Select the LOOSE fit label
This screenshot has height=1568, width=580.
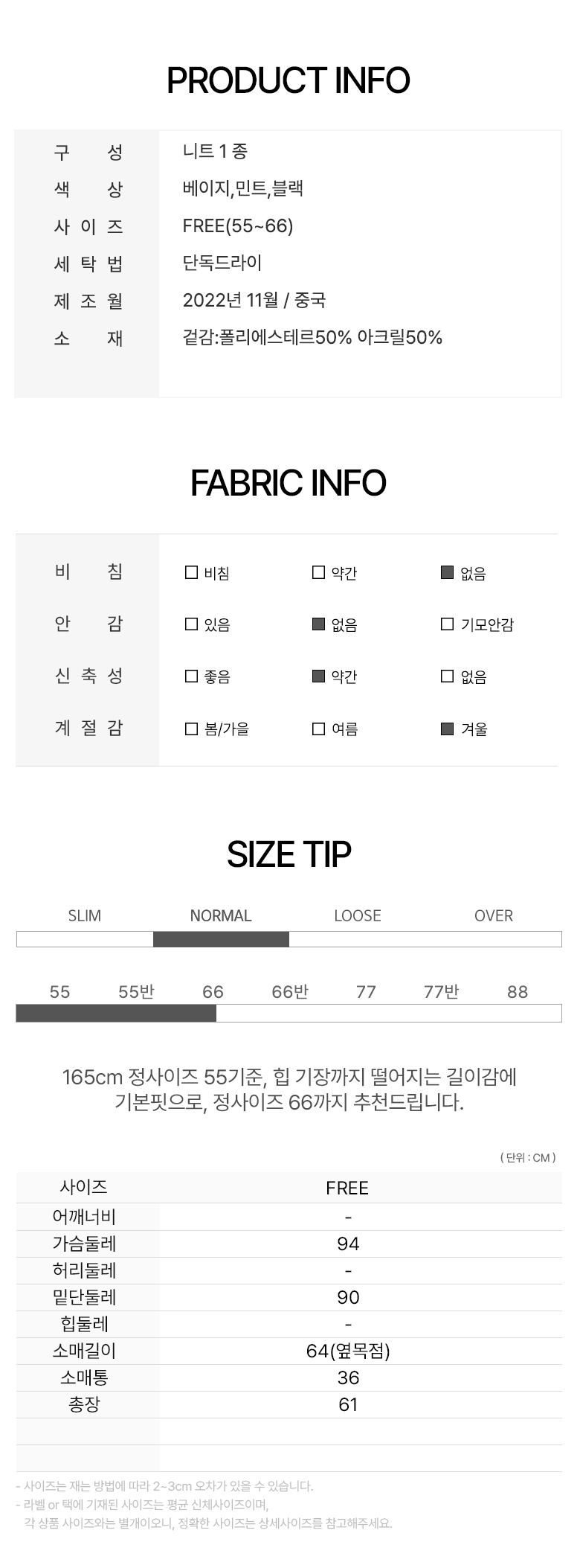click(x=357, y=915)
